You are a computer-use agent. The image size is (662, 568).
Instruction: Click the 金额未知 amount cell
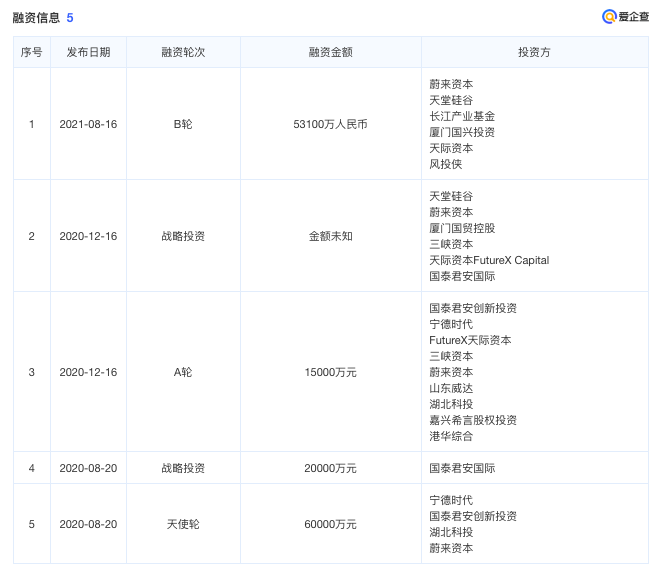coord(331,236)
